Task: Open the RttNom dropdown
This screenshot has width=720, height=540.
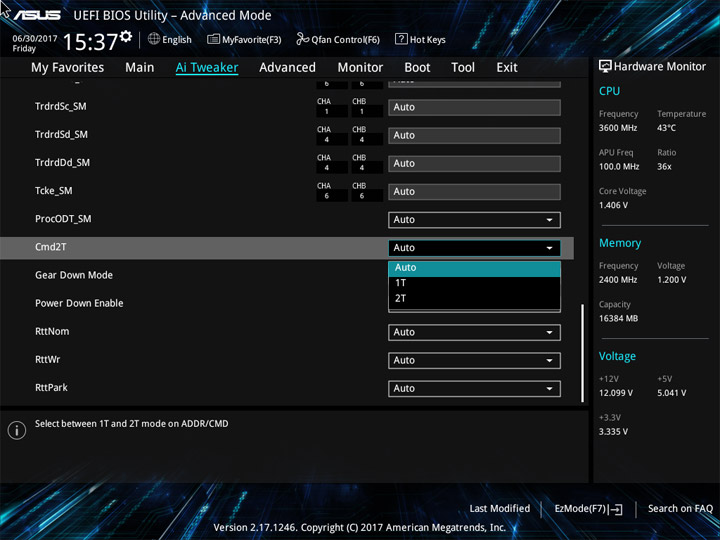Action: tap(474, 332)
